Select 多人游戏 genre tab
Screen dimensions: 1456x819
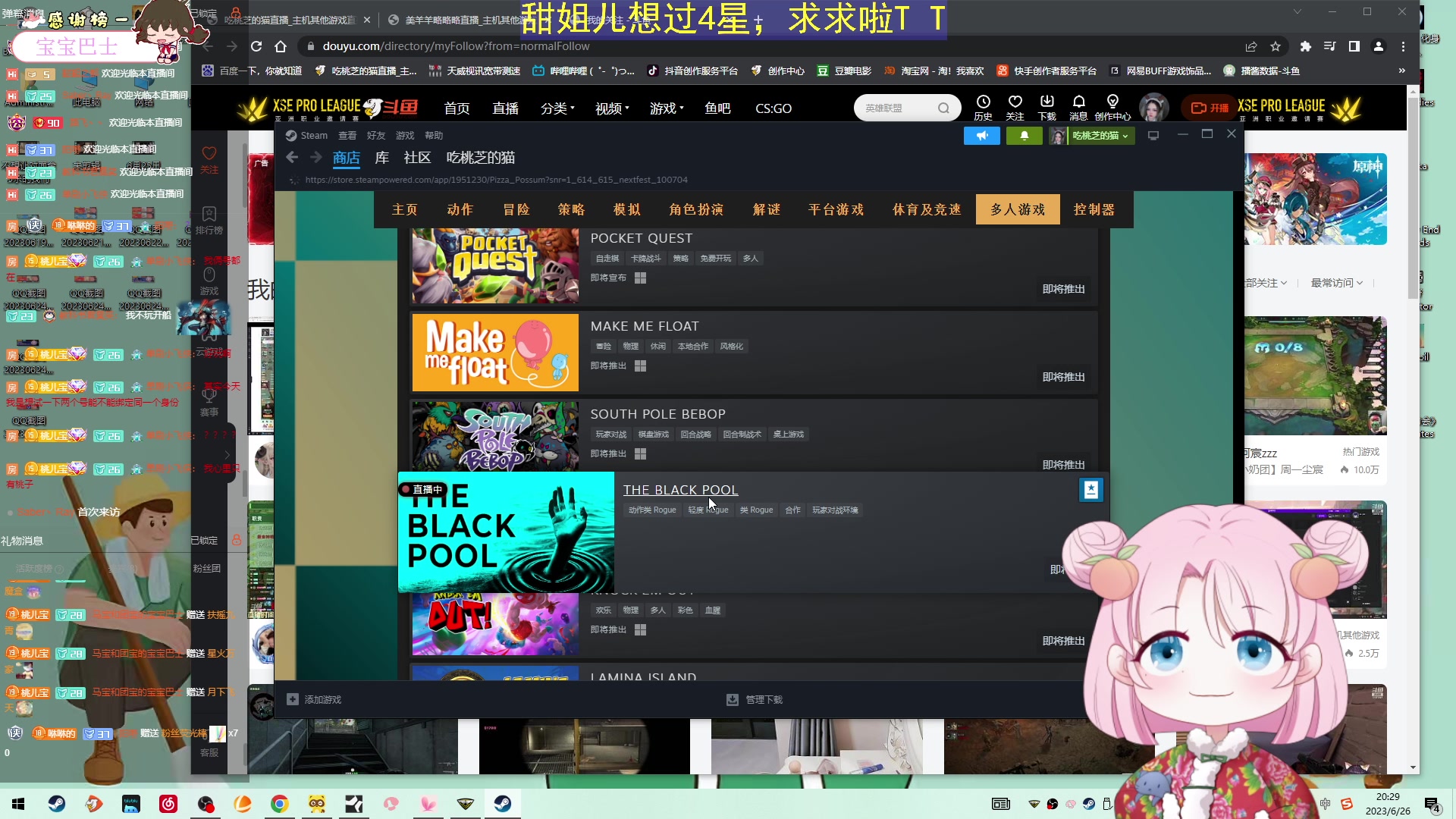(x=1018, y=209)
